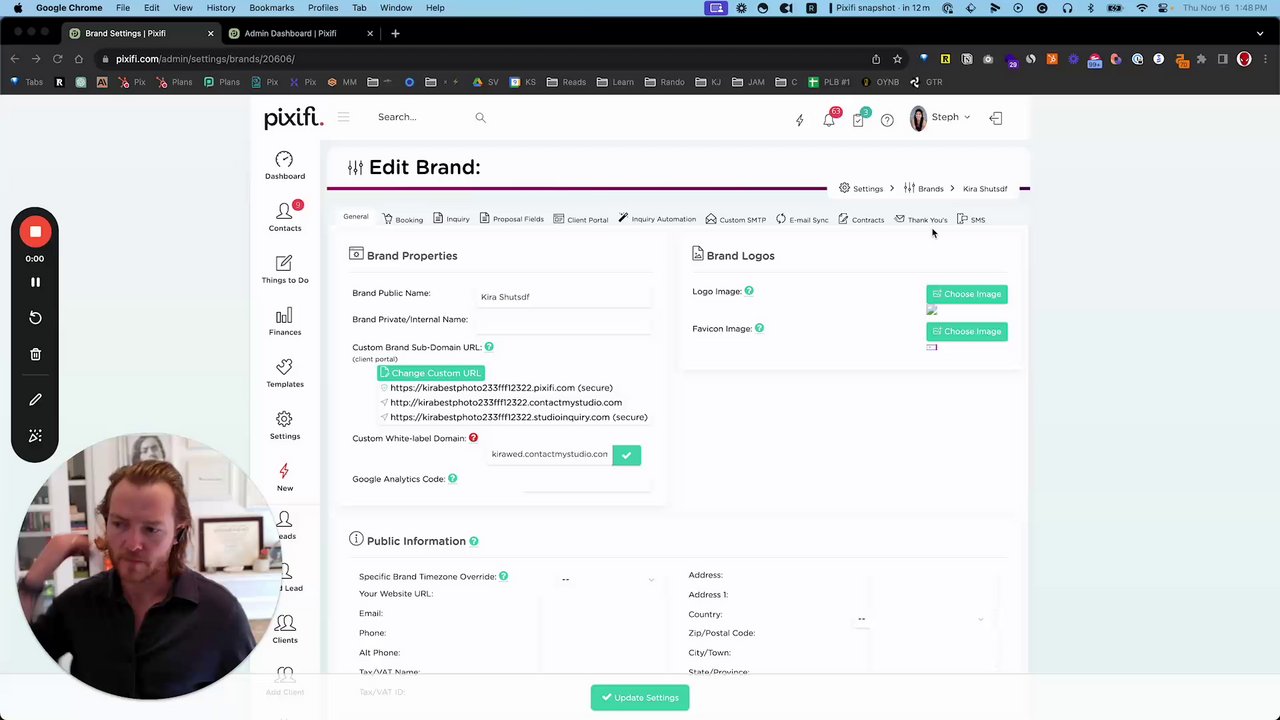Image resolution: width=1280 pixels, height=720 pixels.
Task: Click the Change Custom URL button
Action: tap(431, 373)
